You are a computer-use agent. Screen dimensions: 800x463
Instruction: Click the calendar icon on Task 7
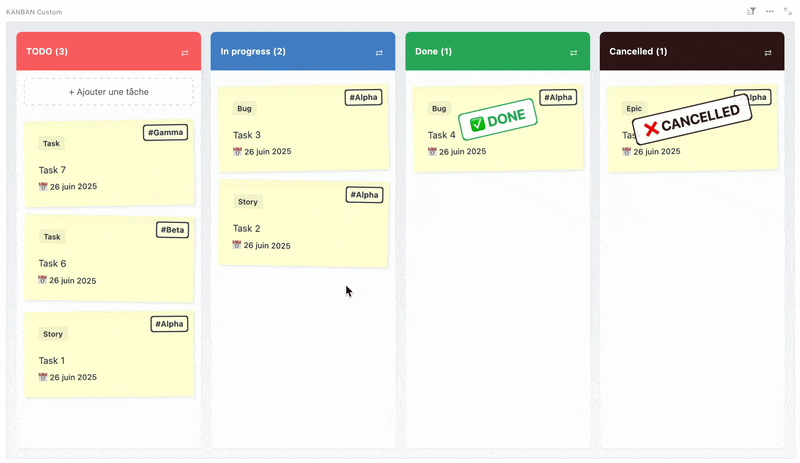coord(43,186)
